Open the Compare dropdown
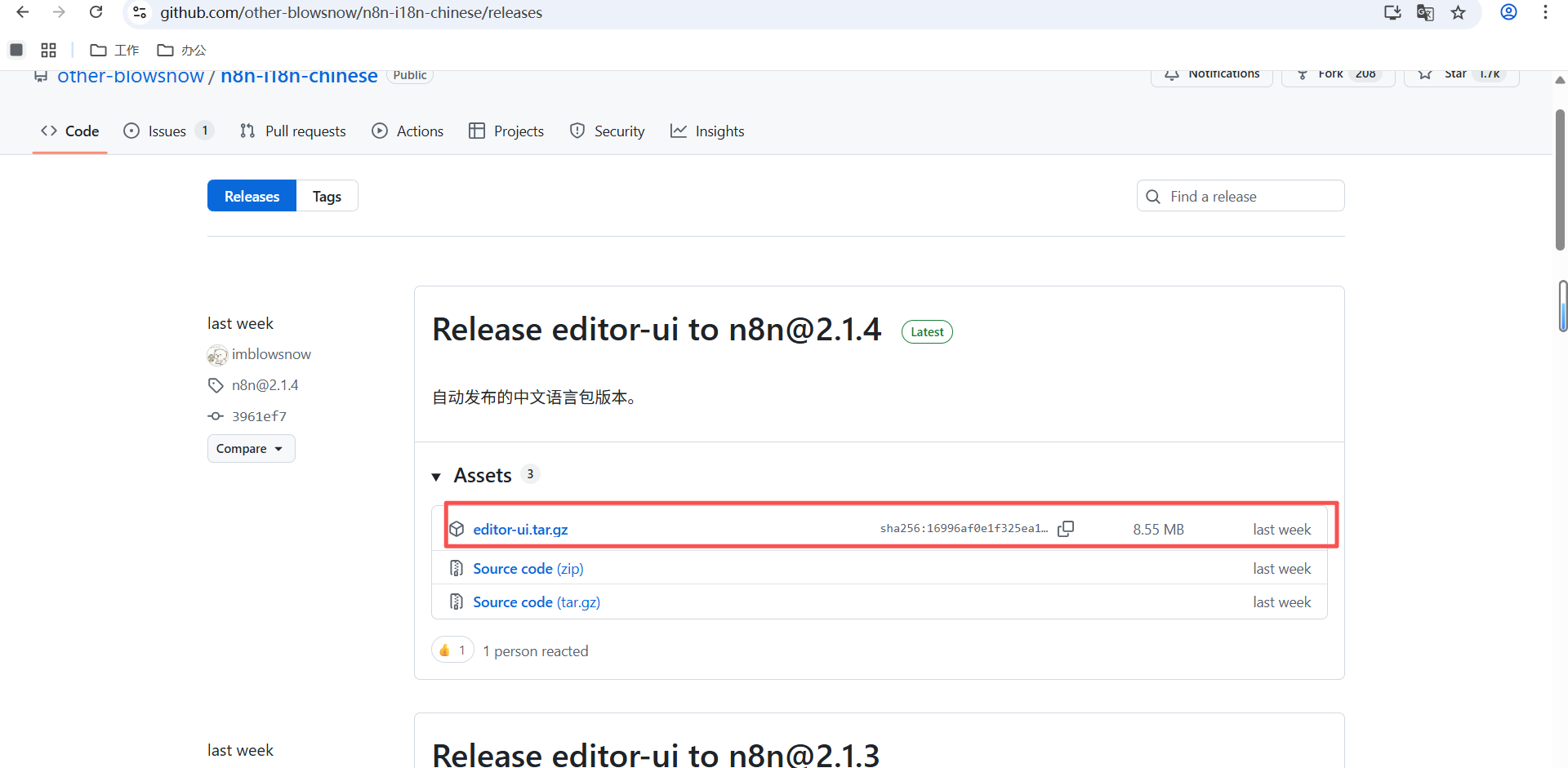This screenshot has width=1568, height=768. (251, 449)
